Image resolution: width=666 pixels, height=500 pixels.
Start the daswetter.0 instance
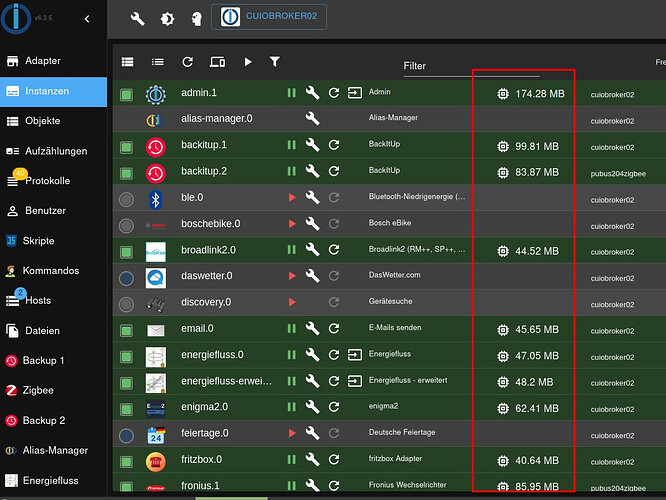pos(292,276)
